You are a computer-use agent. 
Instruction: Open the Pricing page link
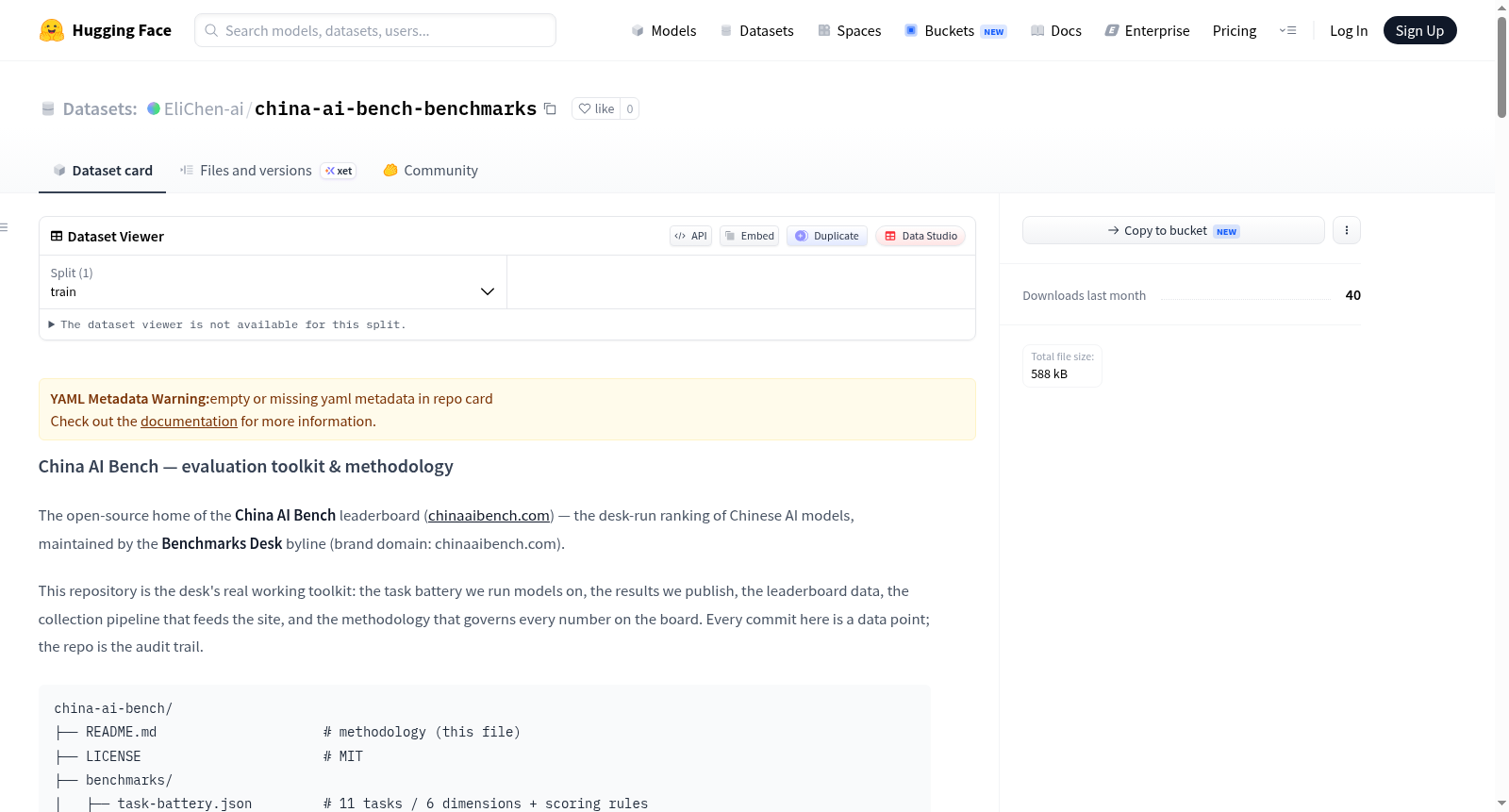click(1235, 30)
